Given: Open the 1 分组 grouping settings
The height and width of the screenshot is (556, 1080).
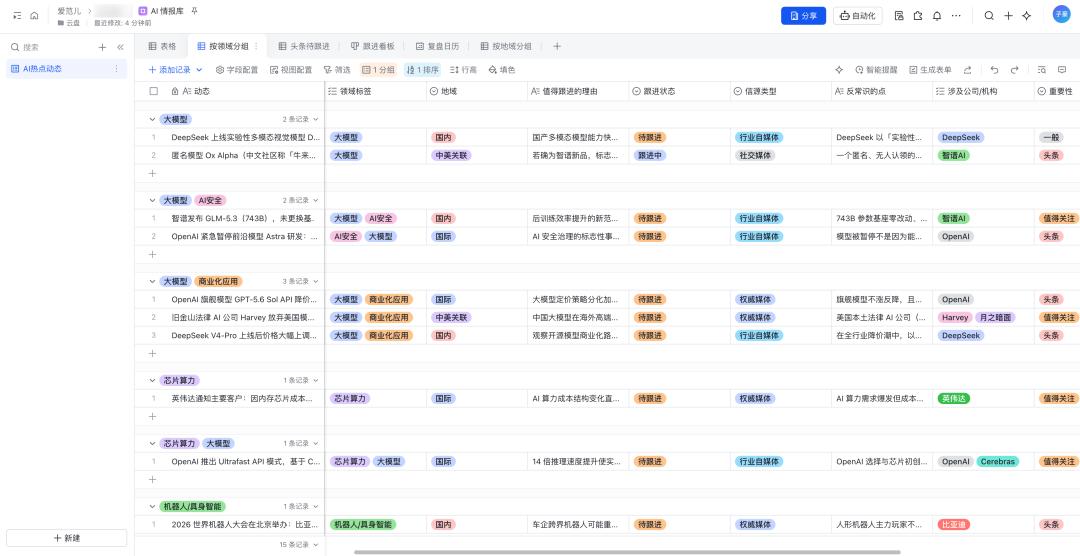Looking at the screenshot, I should click(378, 70).
